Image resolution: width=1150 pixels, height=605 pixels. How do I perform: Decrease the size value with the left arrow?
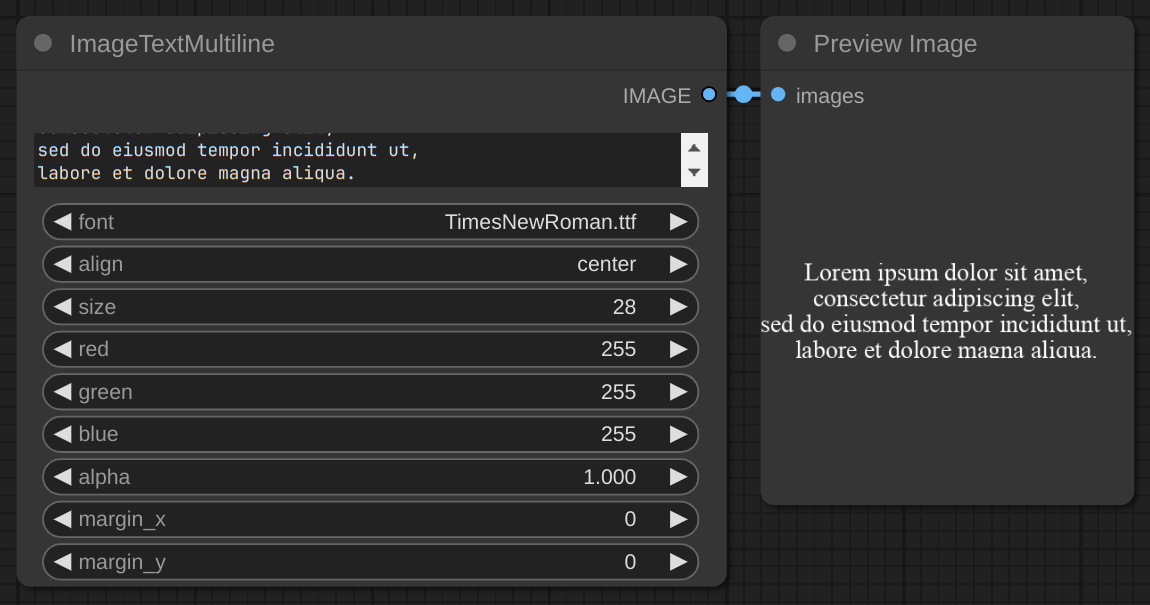tap(62, 307)
